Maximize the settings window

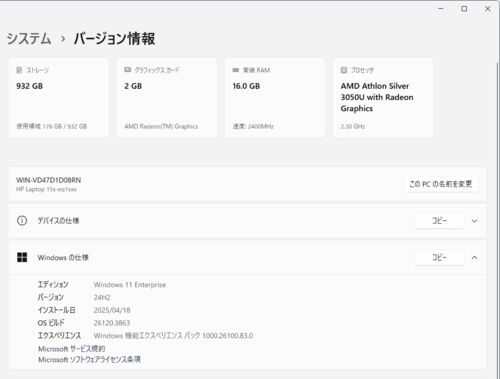(464, 9)
